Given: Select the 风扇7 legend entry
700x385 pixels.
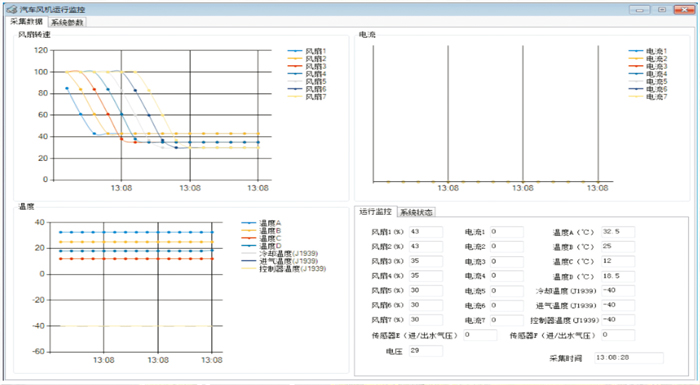Looking at the screenshot, I should click(307, 96).
